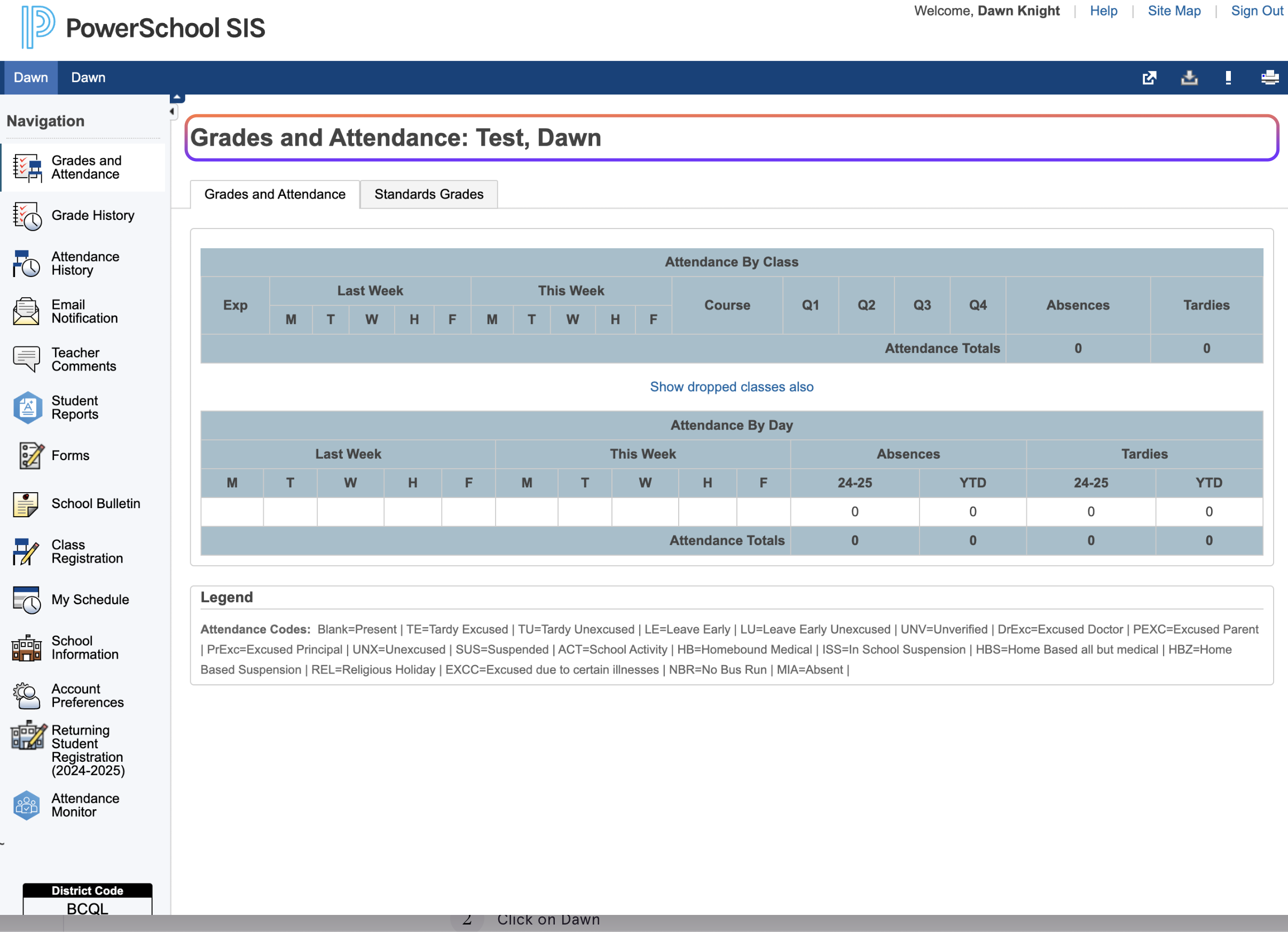This screenshot has height=932, width=1288.
Task: Open the Student Reports icon
Action: pyautogui.click(x=27, y=407)
